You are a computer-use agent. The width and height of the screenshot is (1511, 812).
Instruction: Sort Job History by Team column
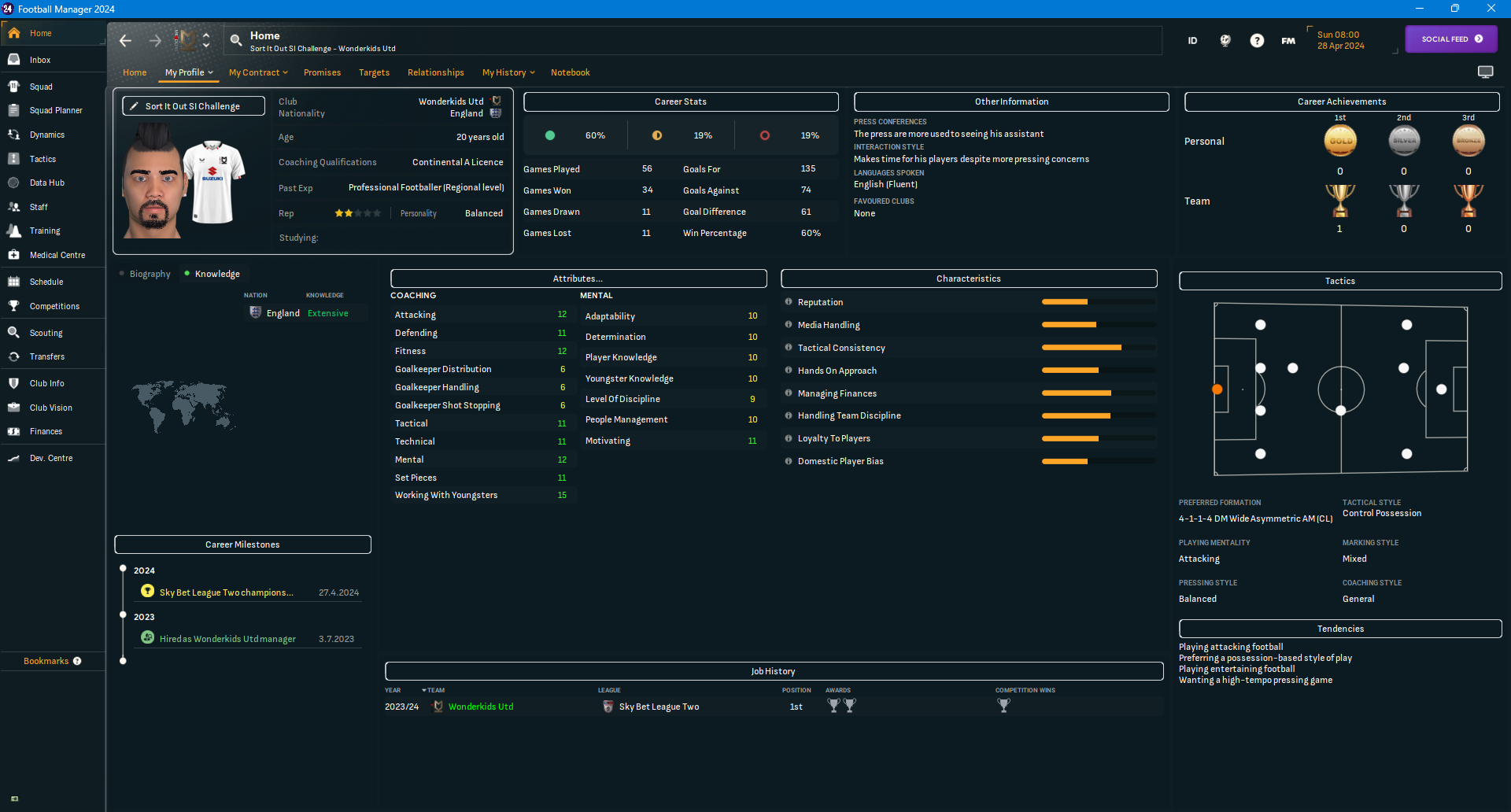point(433,690)
